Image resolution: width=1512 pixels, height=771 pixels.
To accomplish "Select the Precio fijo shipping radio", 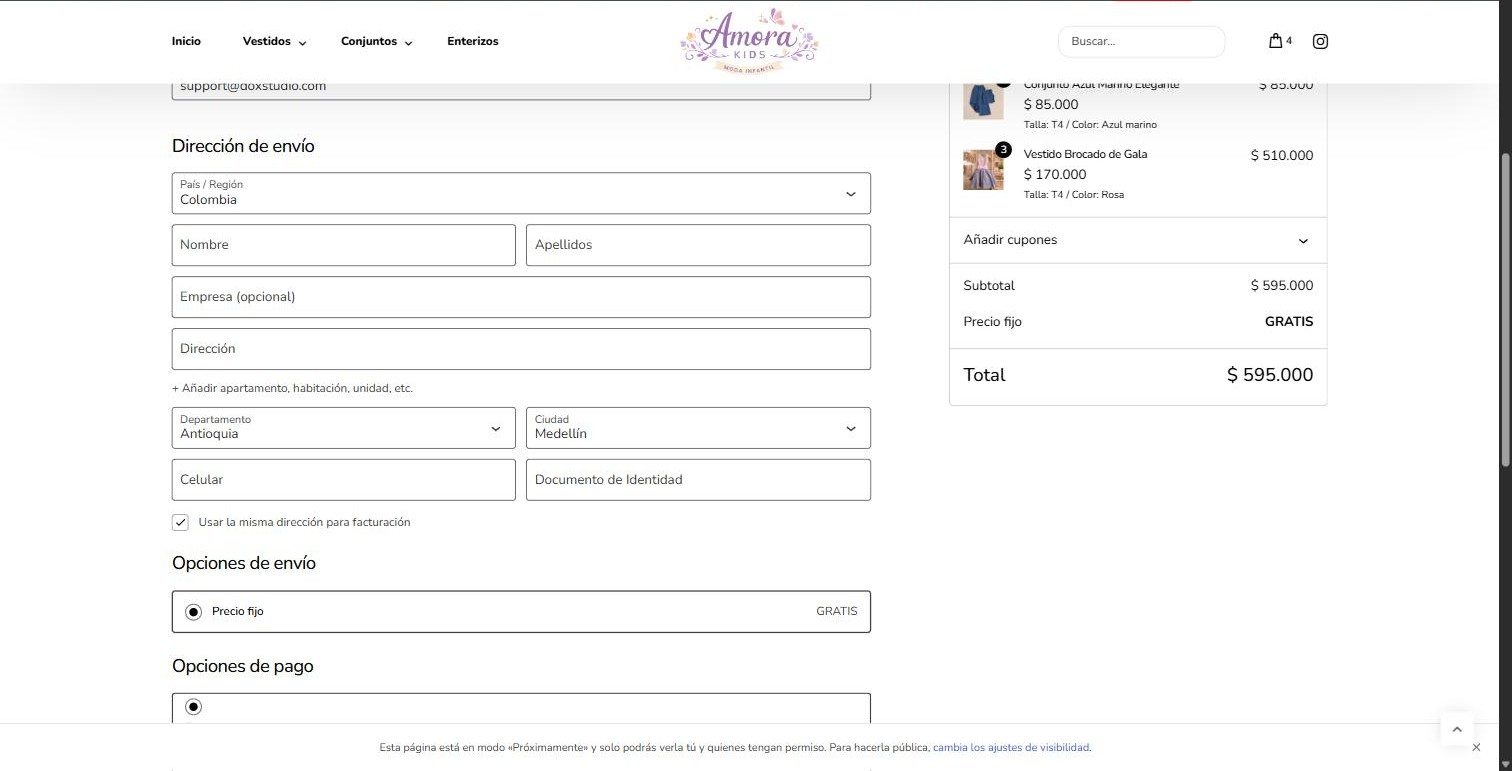I will 193,611.
